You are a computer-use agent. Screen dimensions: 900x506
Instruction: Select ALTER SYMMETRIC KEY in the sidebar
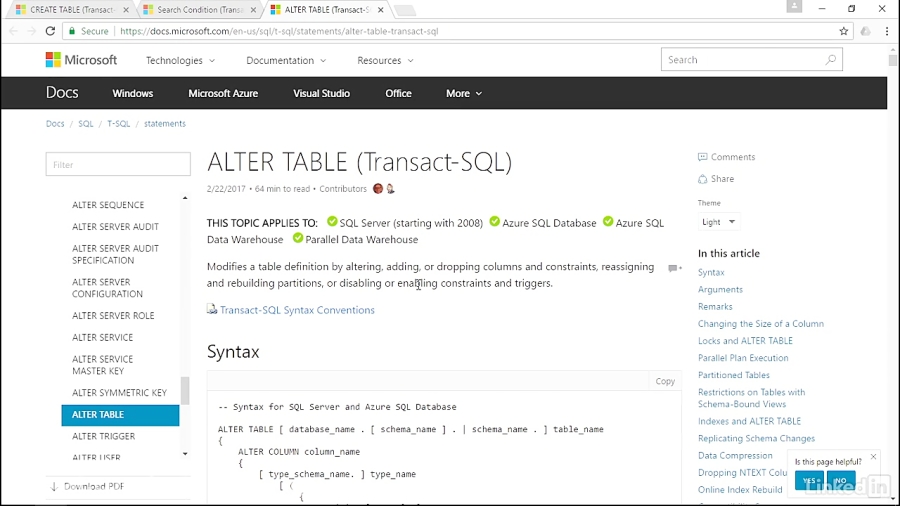(x=119, y=392)
